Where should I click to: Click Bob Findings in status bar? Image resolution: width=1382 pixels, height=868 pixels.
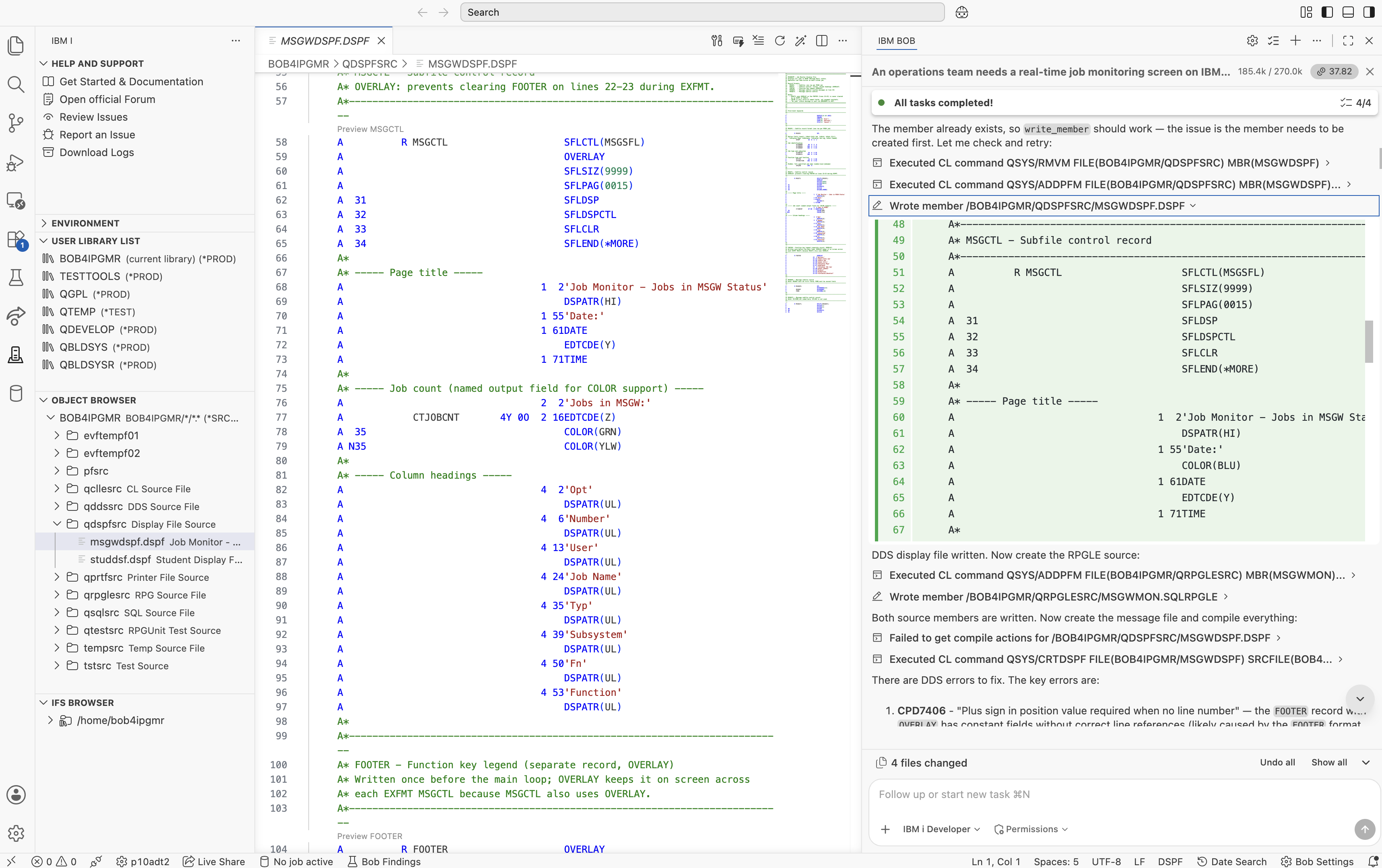click(x=384, y=861)
